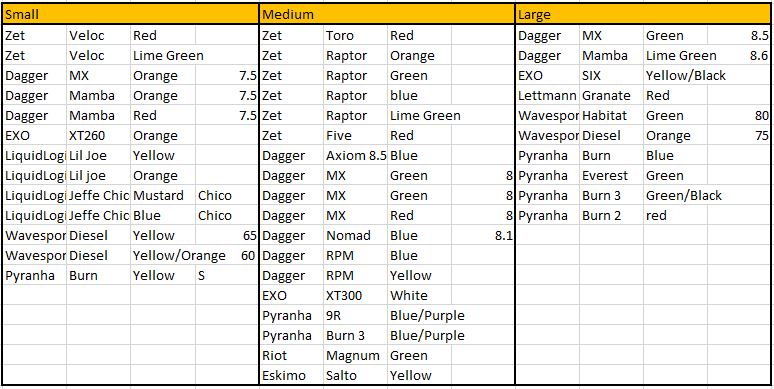Click the 9R model cell
Image resolution: width=774 pixels, height=389 pixels.
tap(355, 315)
